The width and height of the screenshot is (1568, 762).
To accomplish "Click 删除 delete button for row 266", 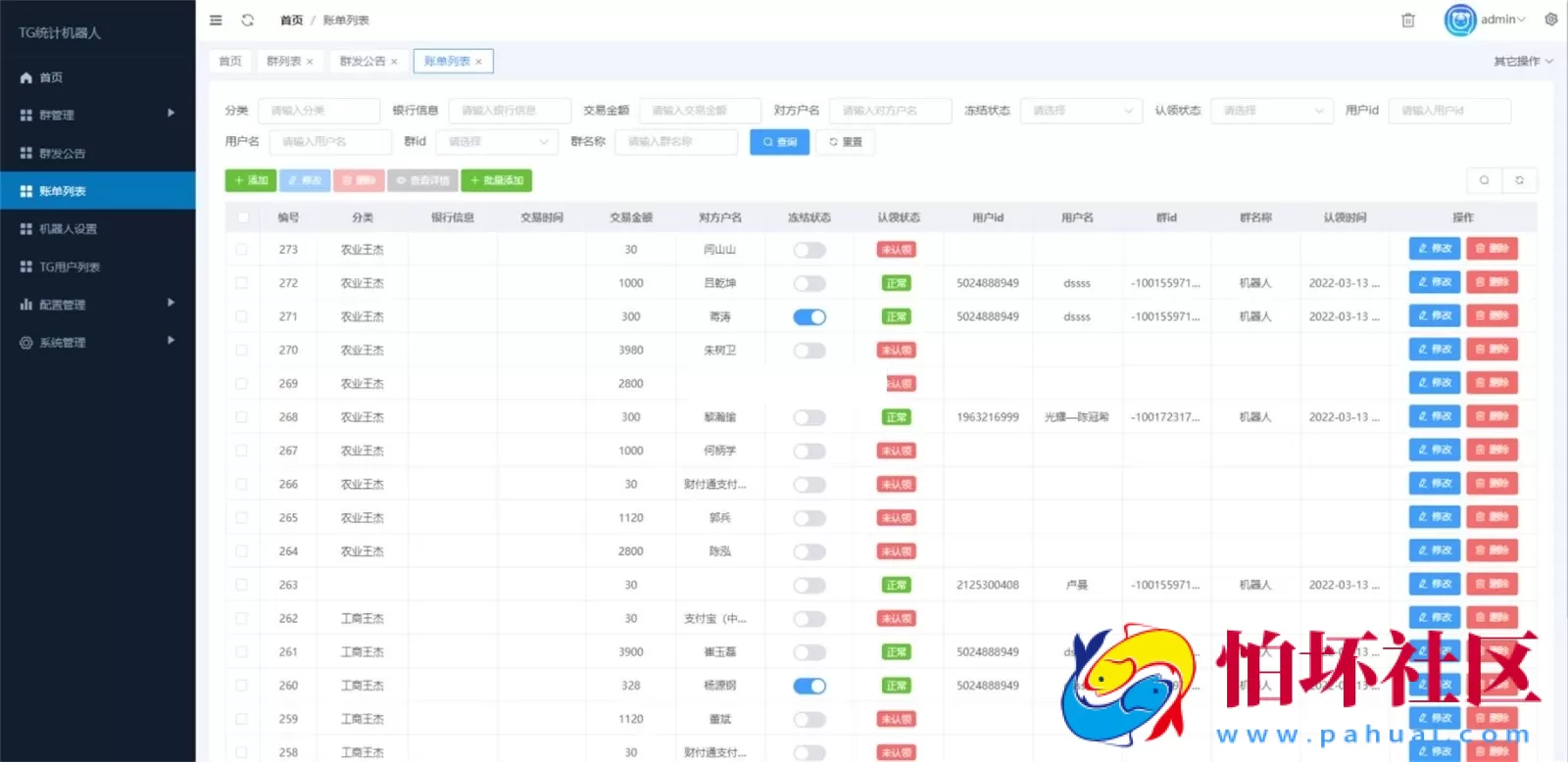I will 1492,483.
